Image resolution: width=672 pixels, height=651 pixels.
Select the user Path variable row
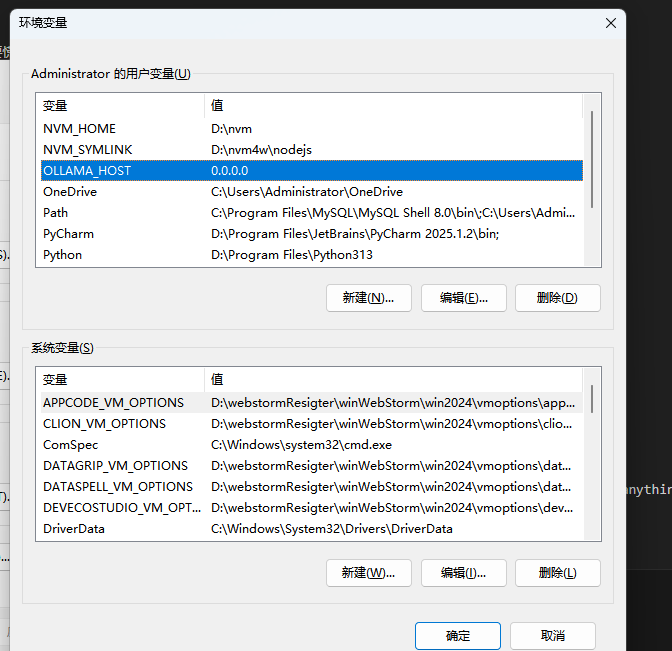[x=56, y=213]
